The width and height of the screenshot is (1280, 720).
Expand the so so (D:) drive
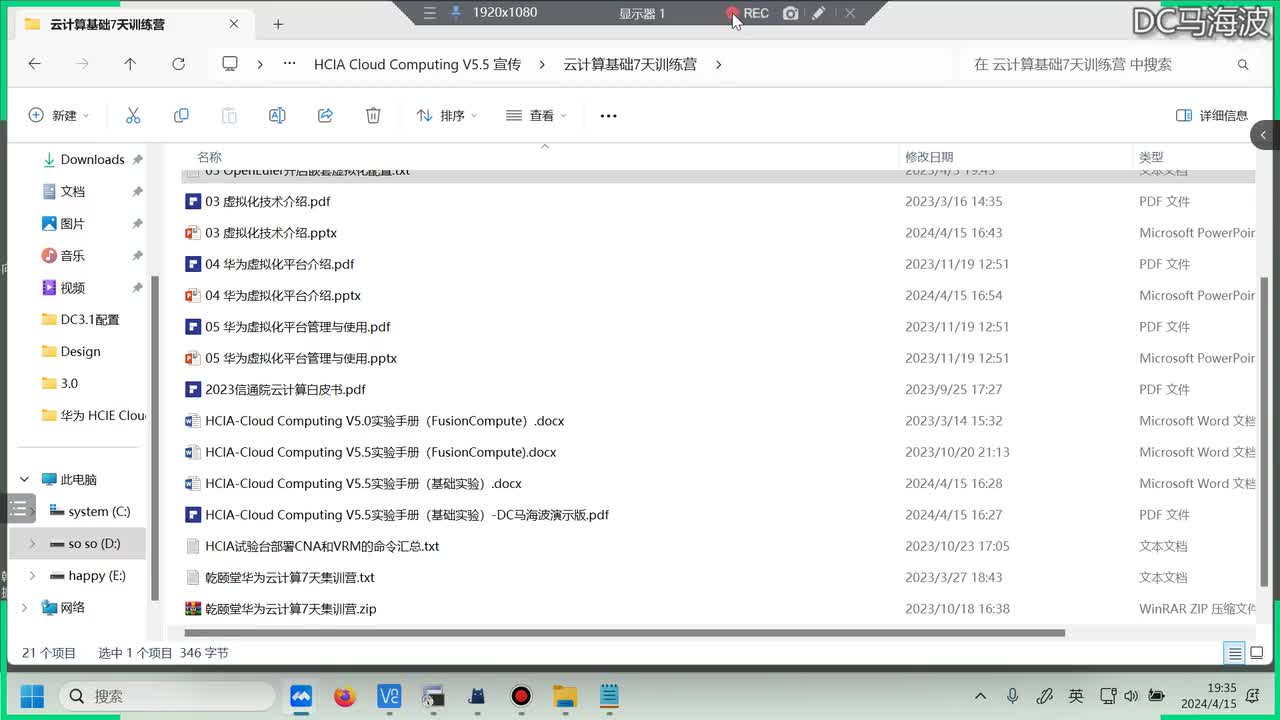pos(32,544)
